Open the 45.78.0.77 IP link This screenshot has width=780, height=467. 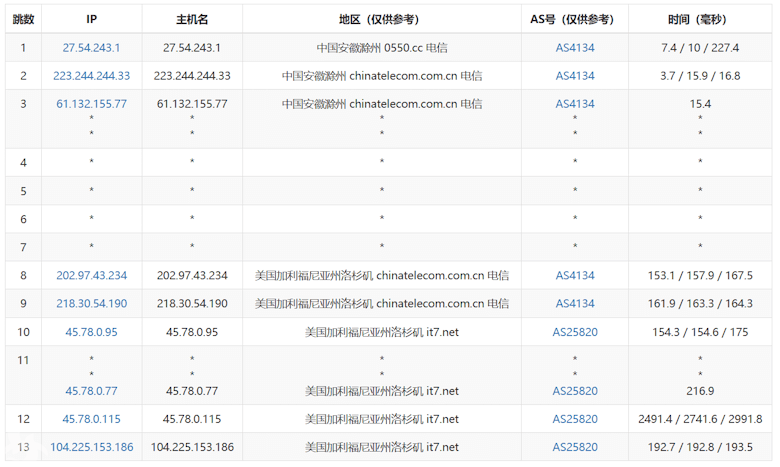(x=91, y=391)
